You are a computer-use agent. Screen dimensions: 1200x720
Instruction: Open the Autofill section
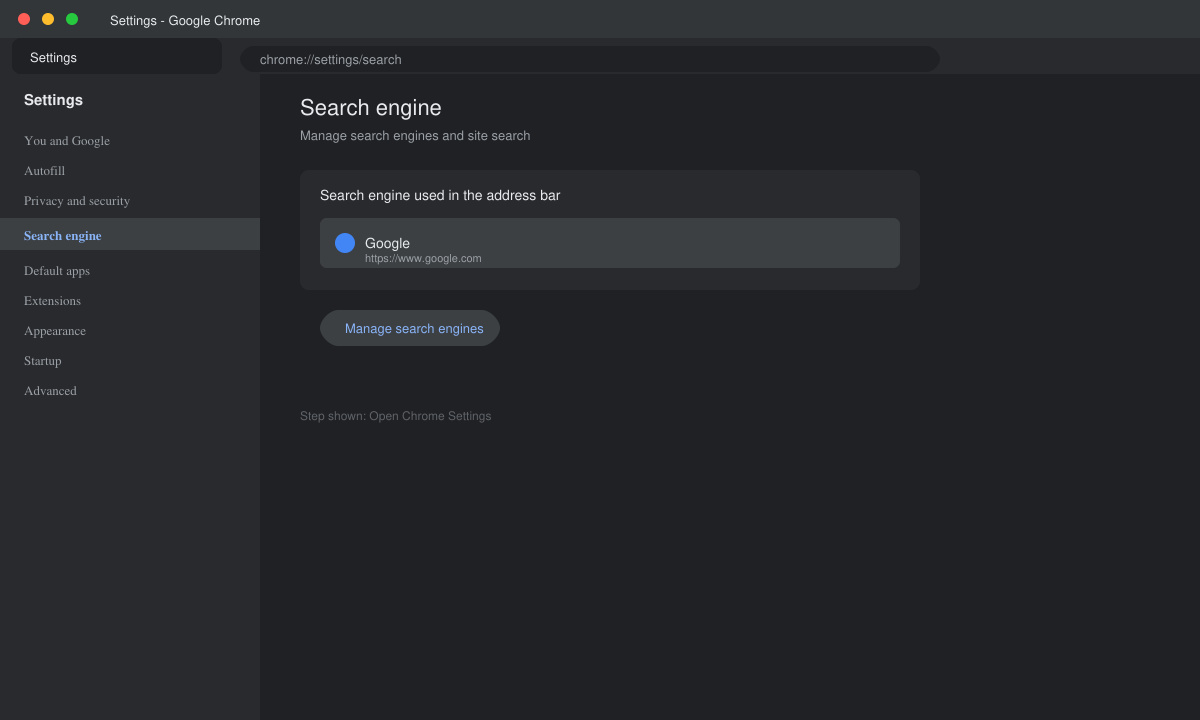tap(44, 171)
